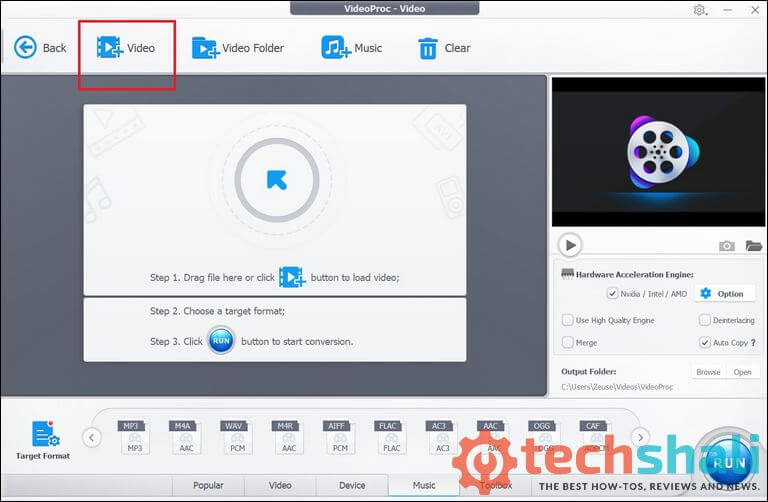Select the AIFF PCM format
Viewport: 768px width, 502px height.
click(x=340, y=437)
